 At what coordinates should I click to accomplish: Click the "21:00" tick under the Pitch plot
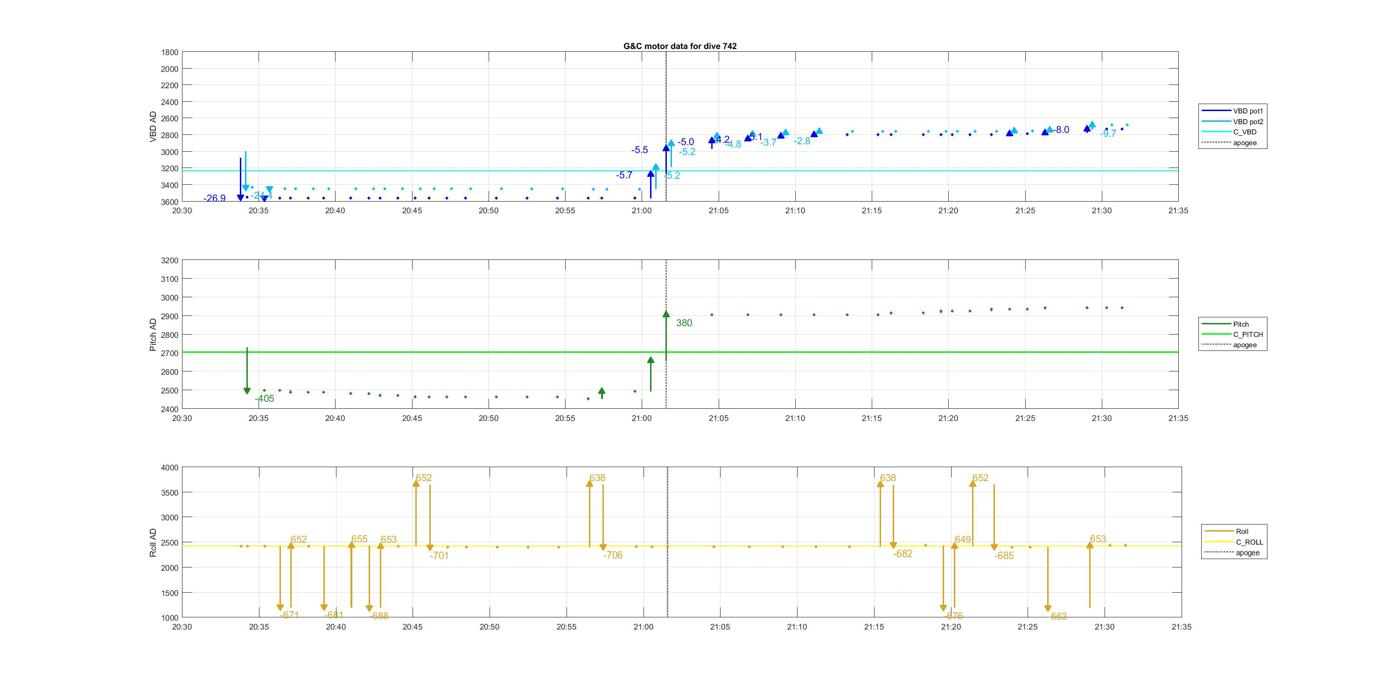click(x=642, y=418)
